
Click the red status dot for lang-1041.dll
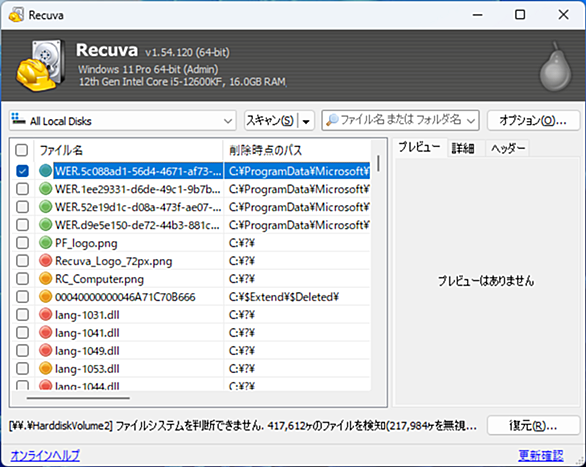[45, 333]
